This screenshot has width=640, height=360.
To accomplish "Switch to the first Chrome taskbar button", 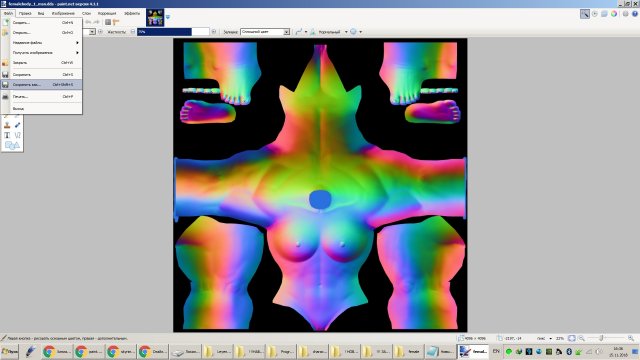I will [57, 351].
